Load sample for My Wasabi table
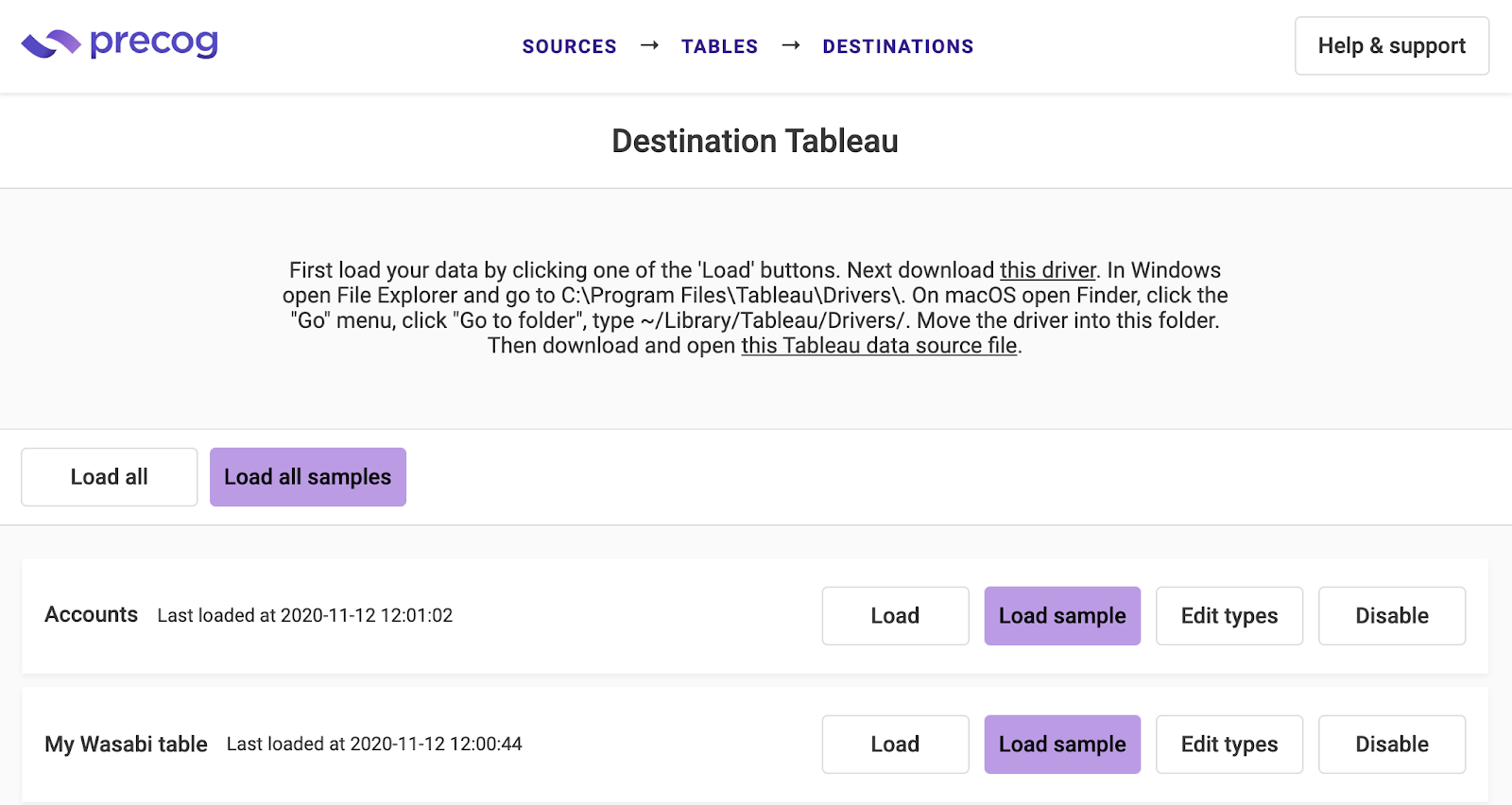The image size is (1512, 805). tap(1062, 745)
